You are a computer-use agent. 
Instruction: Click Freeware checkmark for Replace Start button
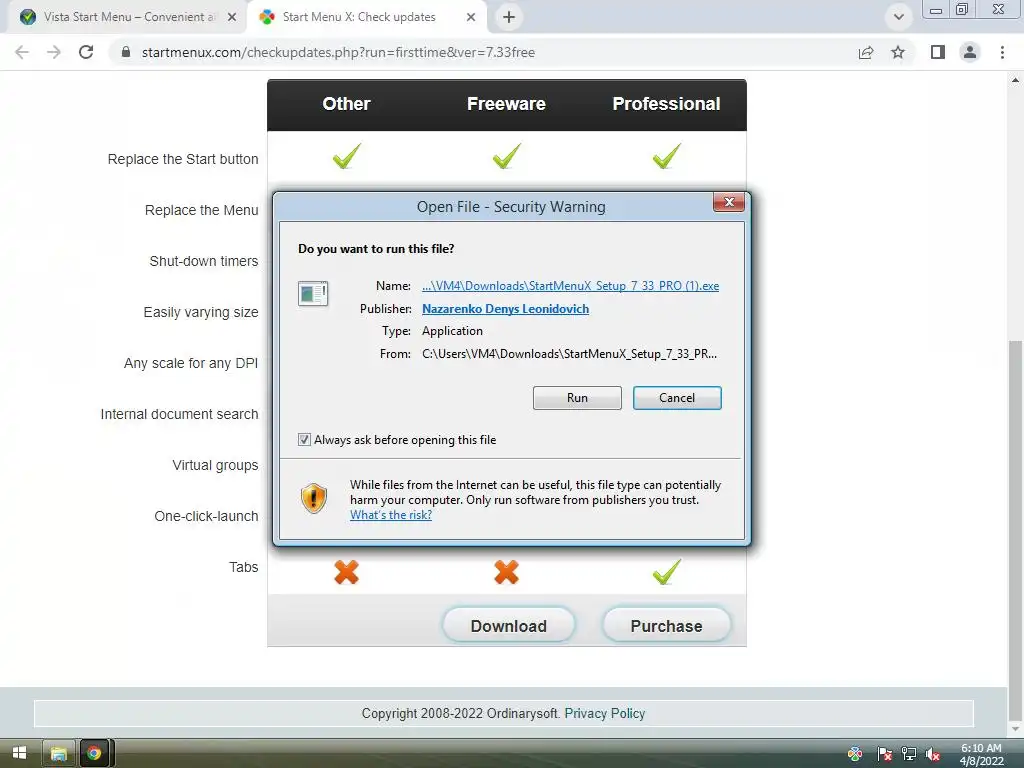507,156
